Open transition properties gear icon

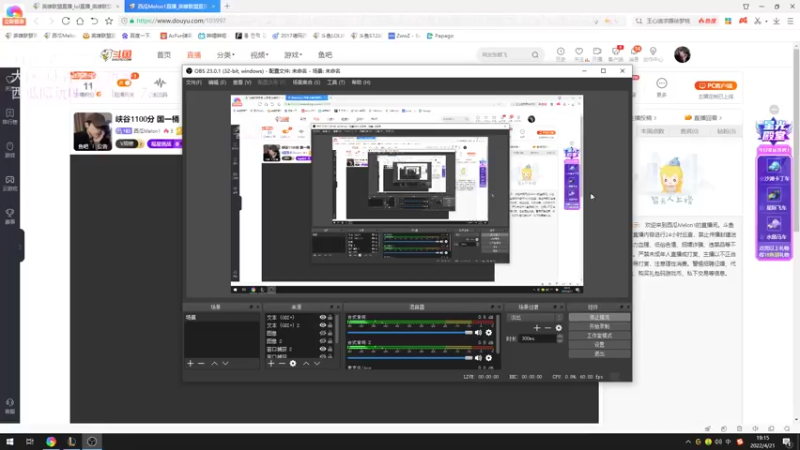point(559,328)
